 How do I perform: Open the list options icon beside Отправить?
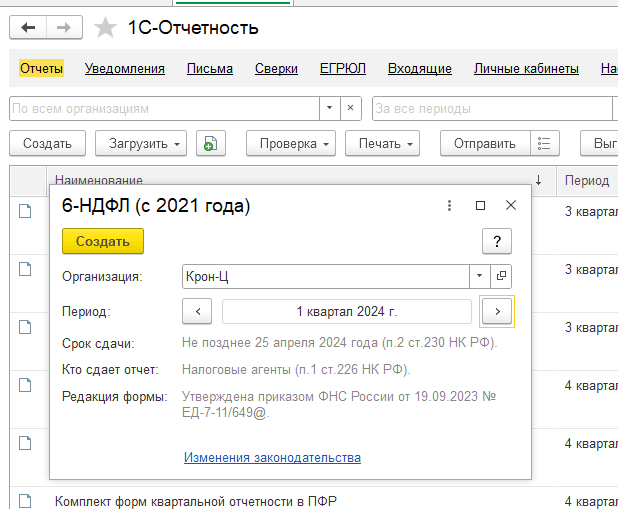tap(545, 144)
